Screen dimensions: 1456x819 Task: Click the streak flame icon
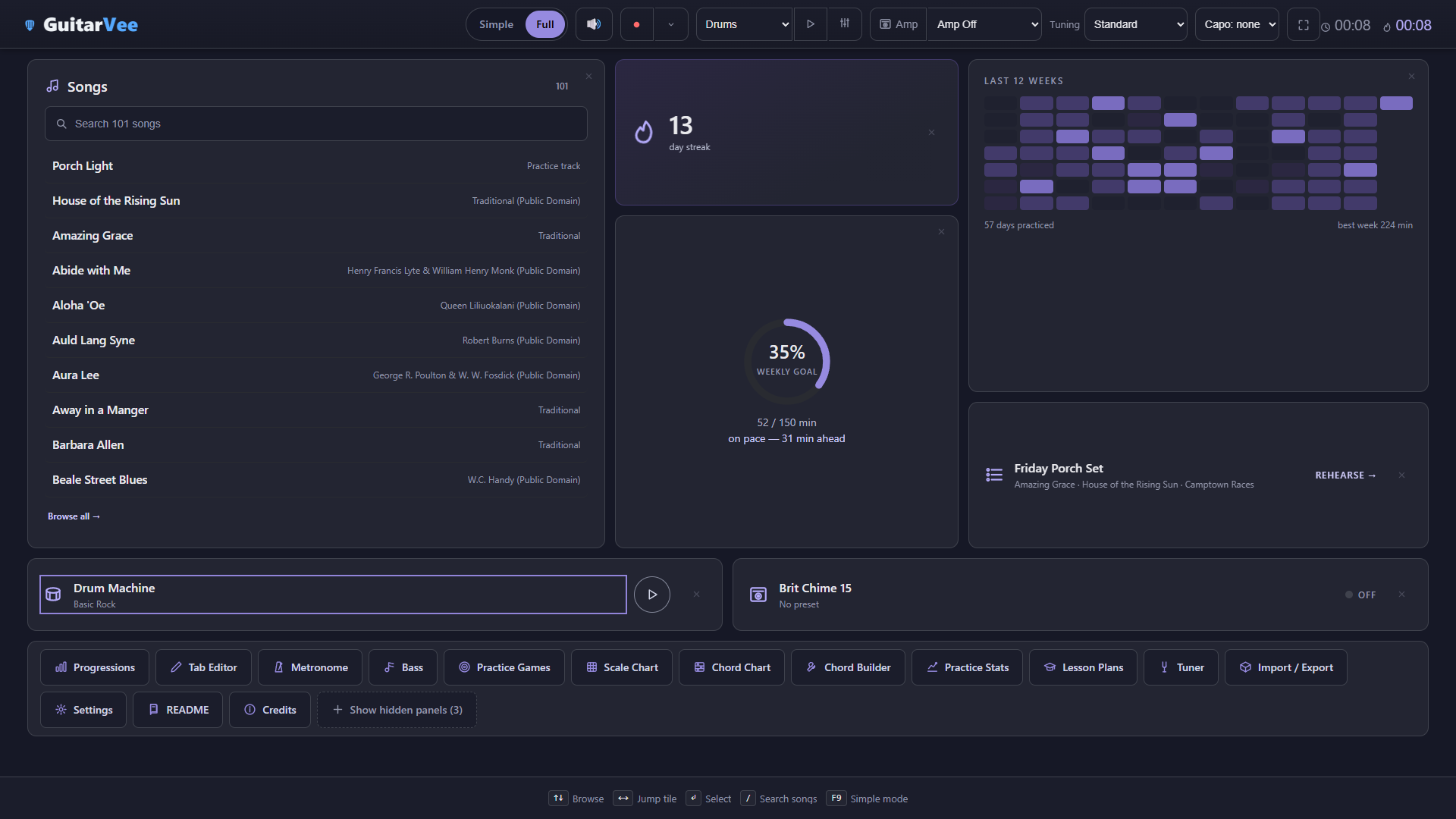point(644,132)
